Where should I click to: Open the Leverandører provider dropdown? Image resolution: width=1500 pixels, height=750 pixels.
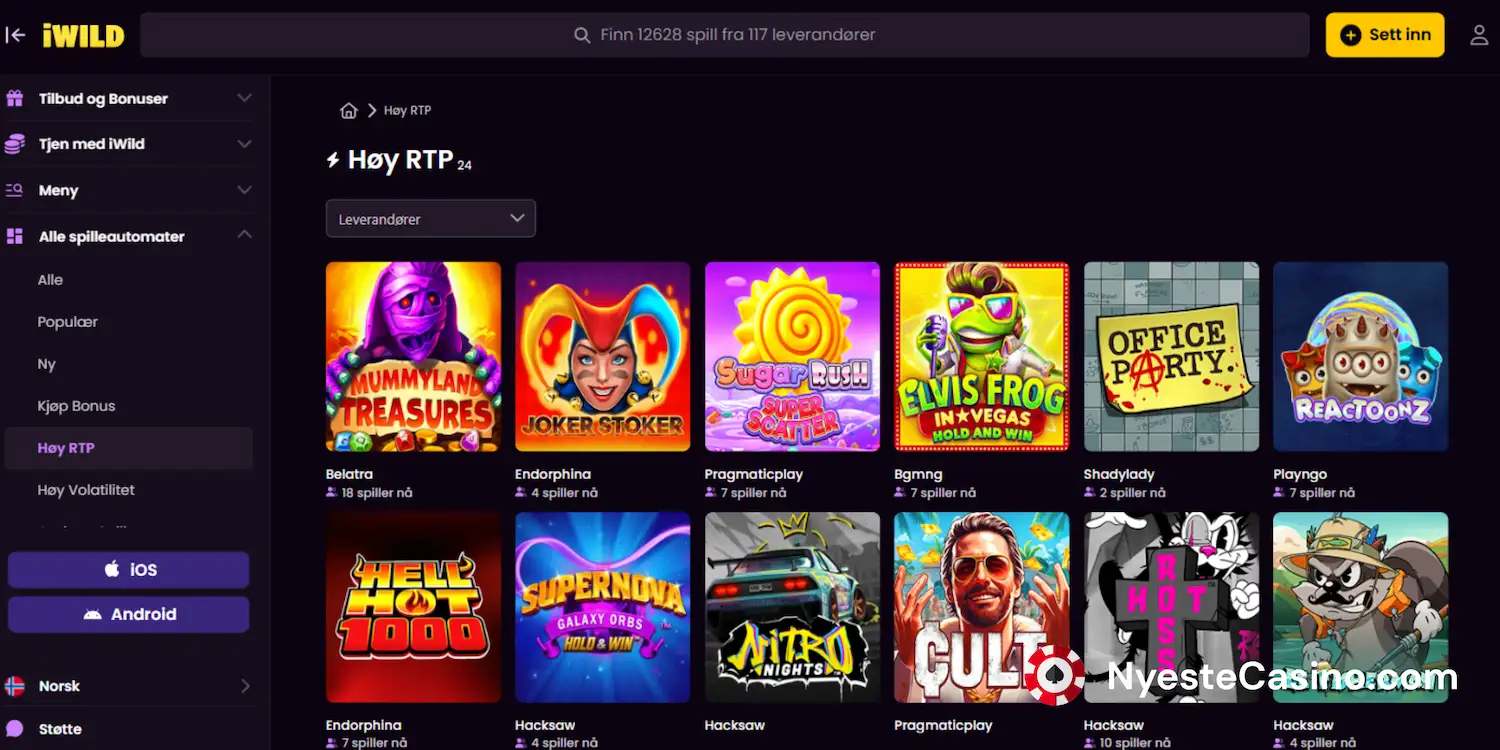[431, 219]
